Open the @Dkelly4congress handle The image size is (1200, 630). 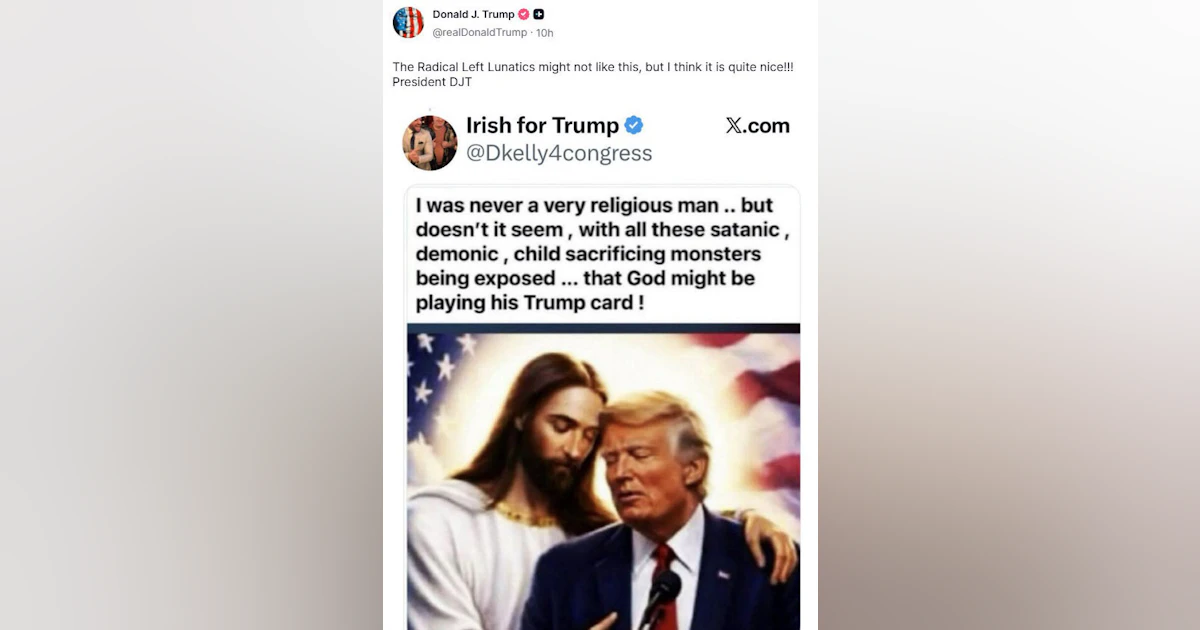[559, 153]
